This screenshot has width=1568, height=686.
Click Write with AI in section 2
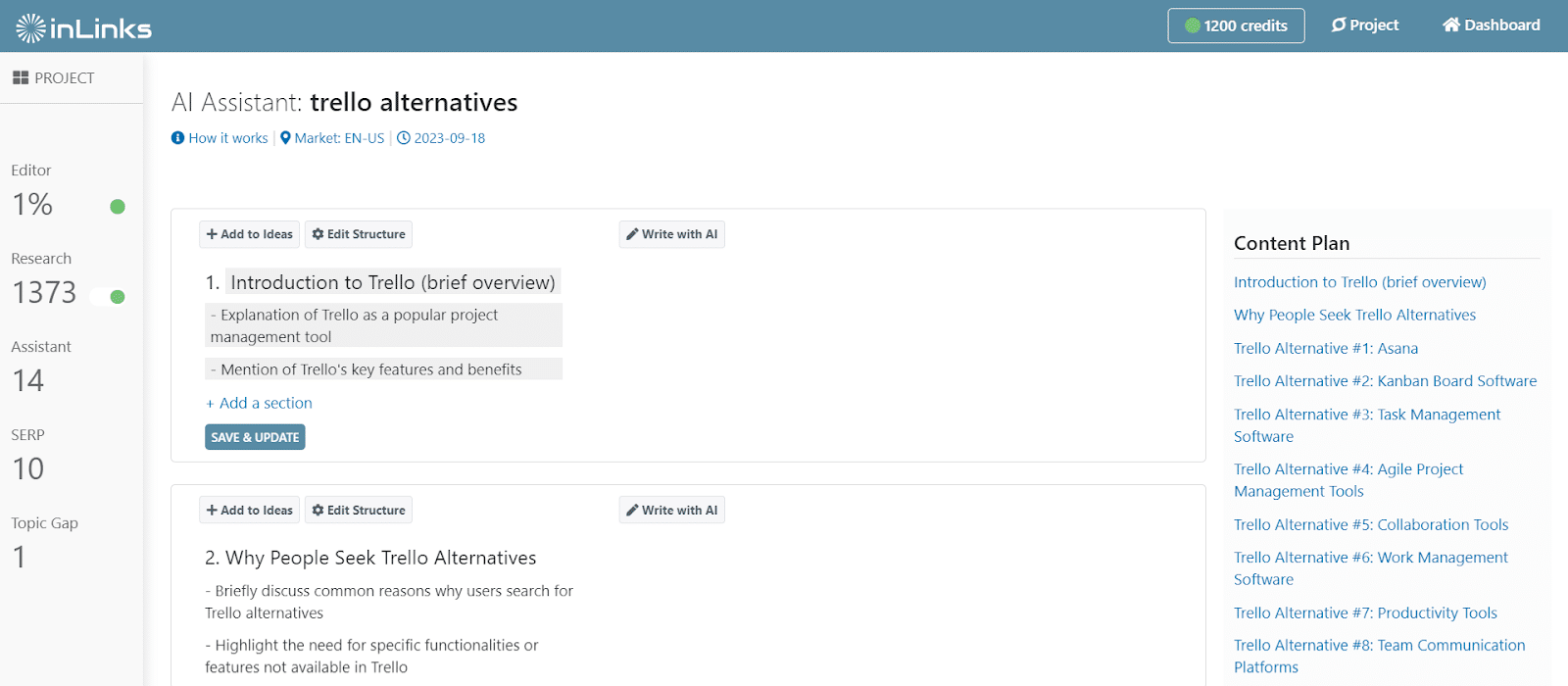(672, 511)
